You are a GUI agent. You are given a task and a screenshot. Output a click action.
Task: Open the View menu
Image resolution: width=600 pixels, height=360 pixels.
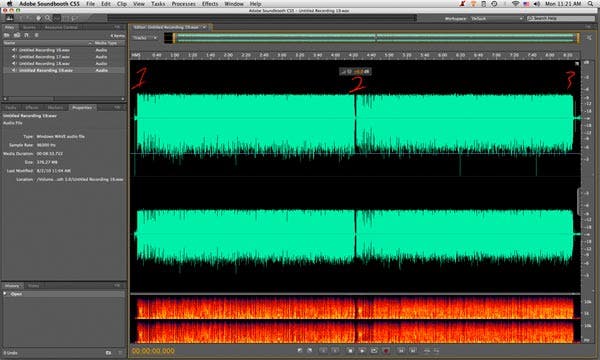click(x=139, y=3)
